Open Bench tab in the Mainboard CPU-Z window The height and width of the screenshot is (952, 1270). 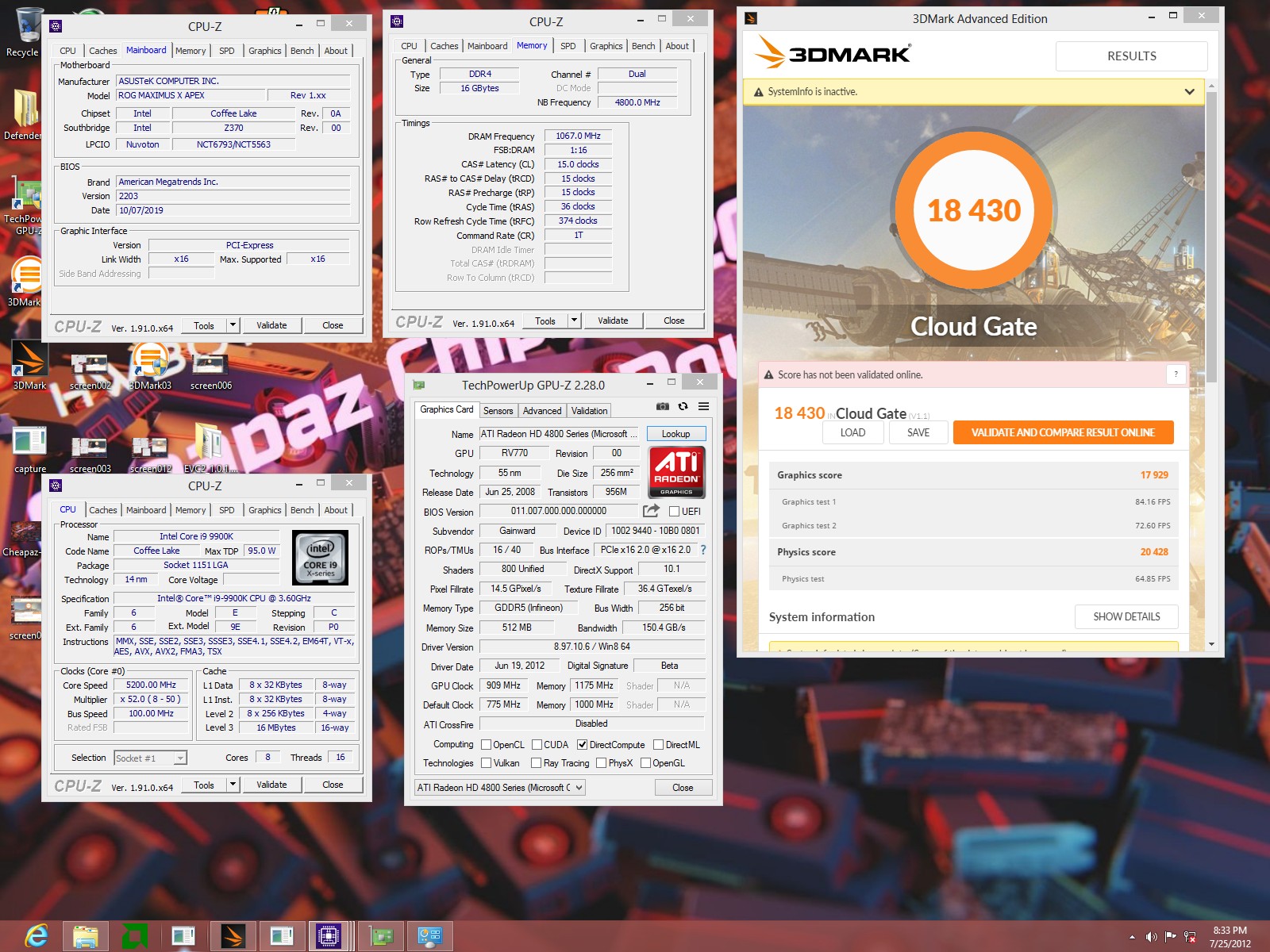pyautogui.click(x=302, y=51)
